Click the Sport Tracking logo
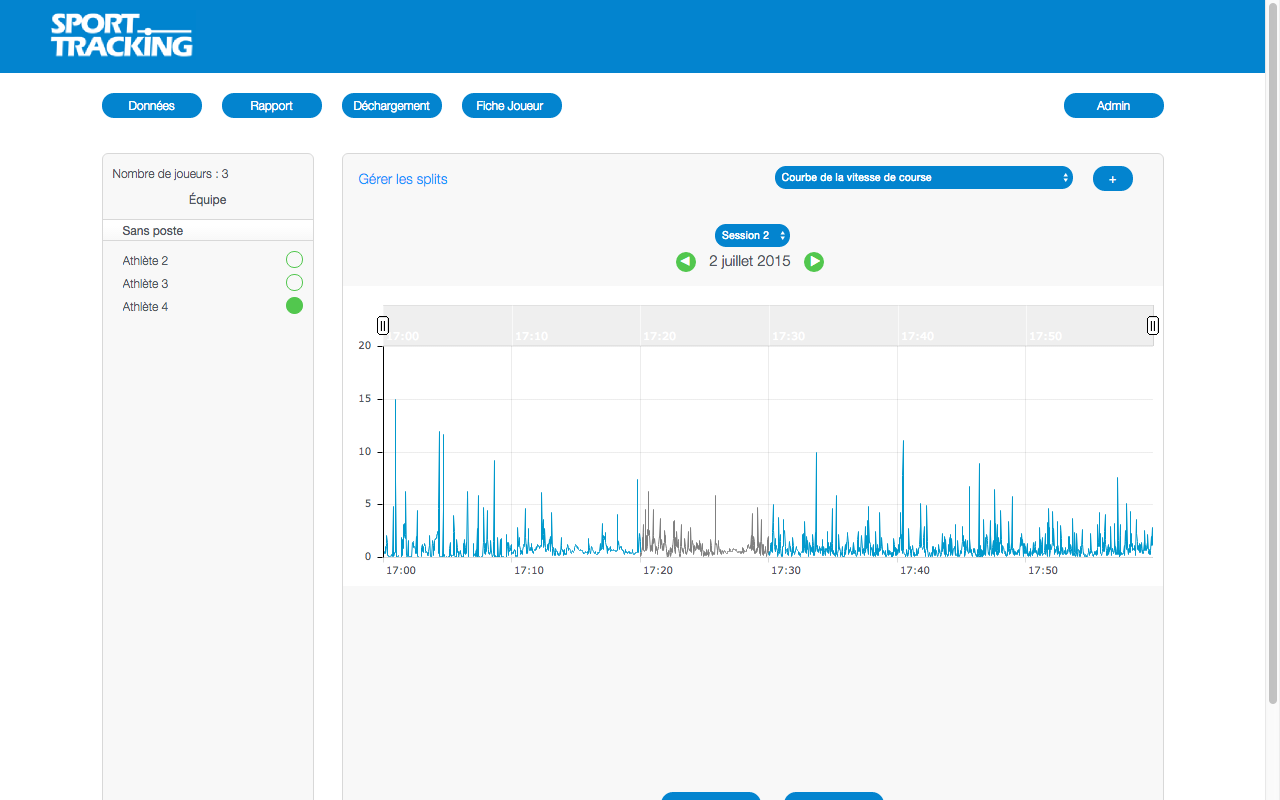1280x800 pixels. click(121, 36)
